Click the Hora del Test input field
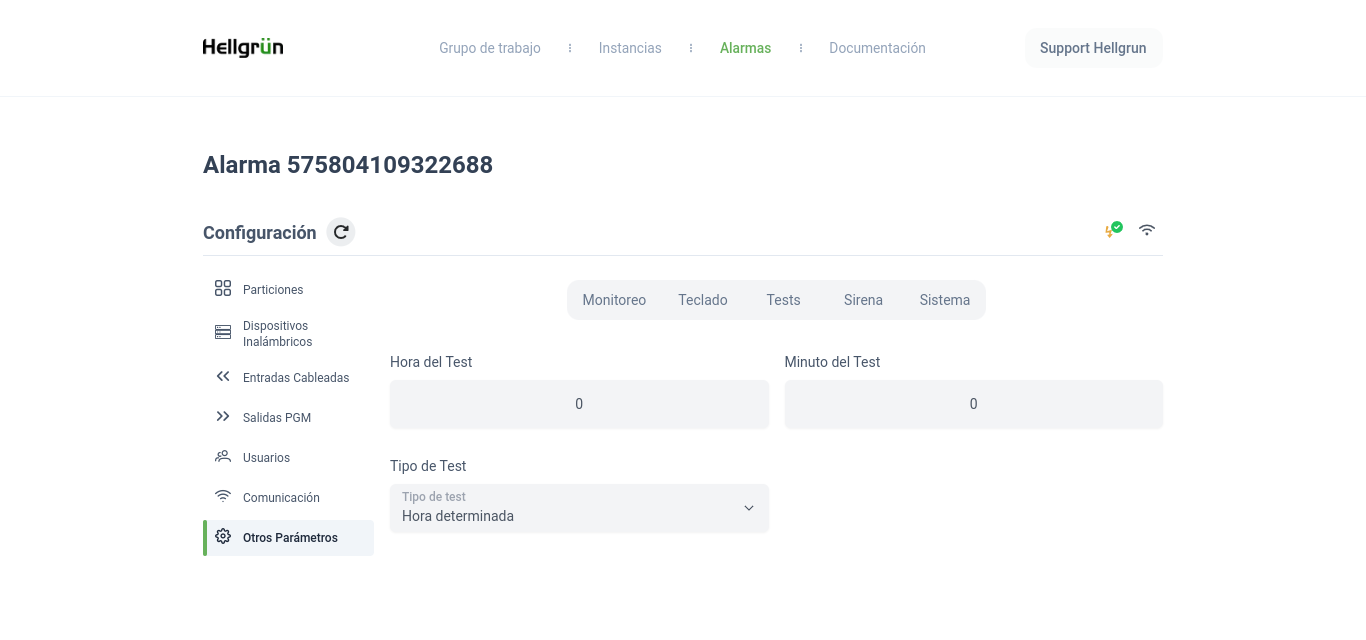 (579, 404)
